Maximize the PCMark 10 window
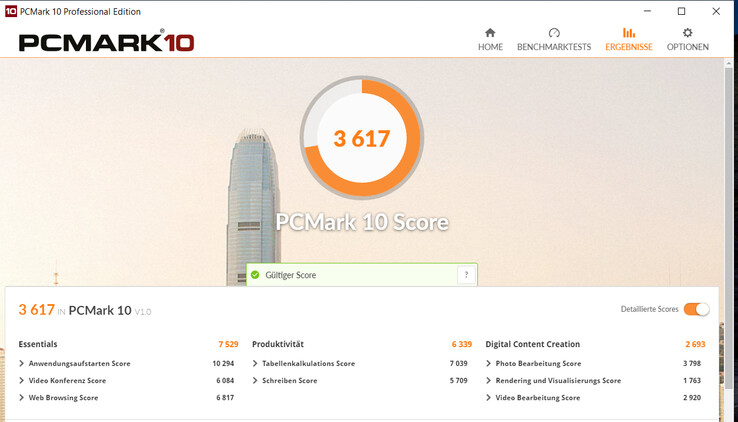This screenshot has width=738, height=422. [682, 11]
